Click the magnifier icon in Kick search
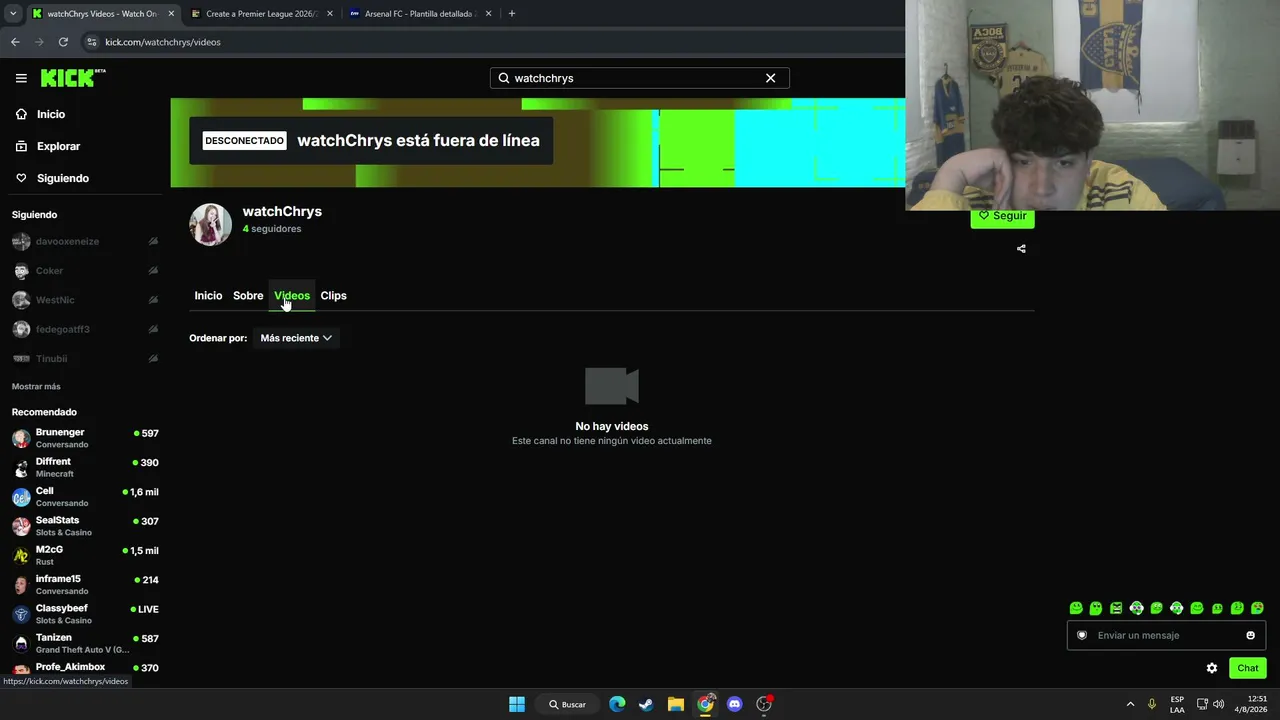This screenshot has height=720, width=1280. (x=504, y=78)
